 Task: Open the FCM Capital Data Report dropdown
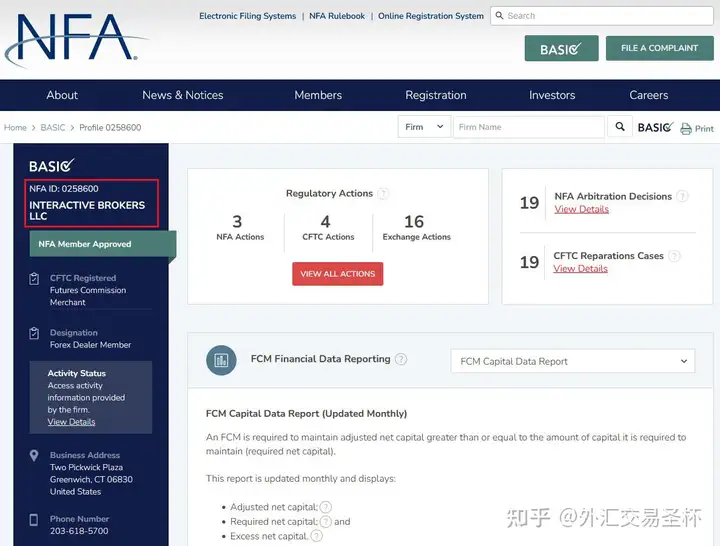(x=573, y=361)
